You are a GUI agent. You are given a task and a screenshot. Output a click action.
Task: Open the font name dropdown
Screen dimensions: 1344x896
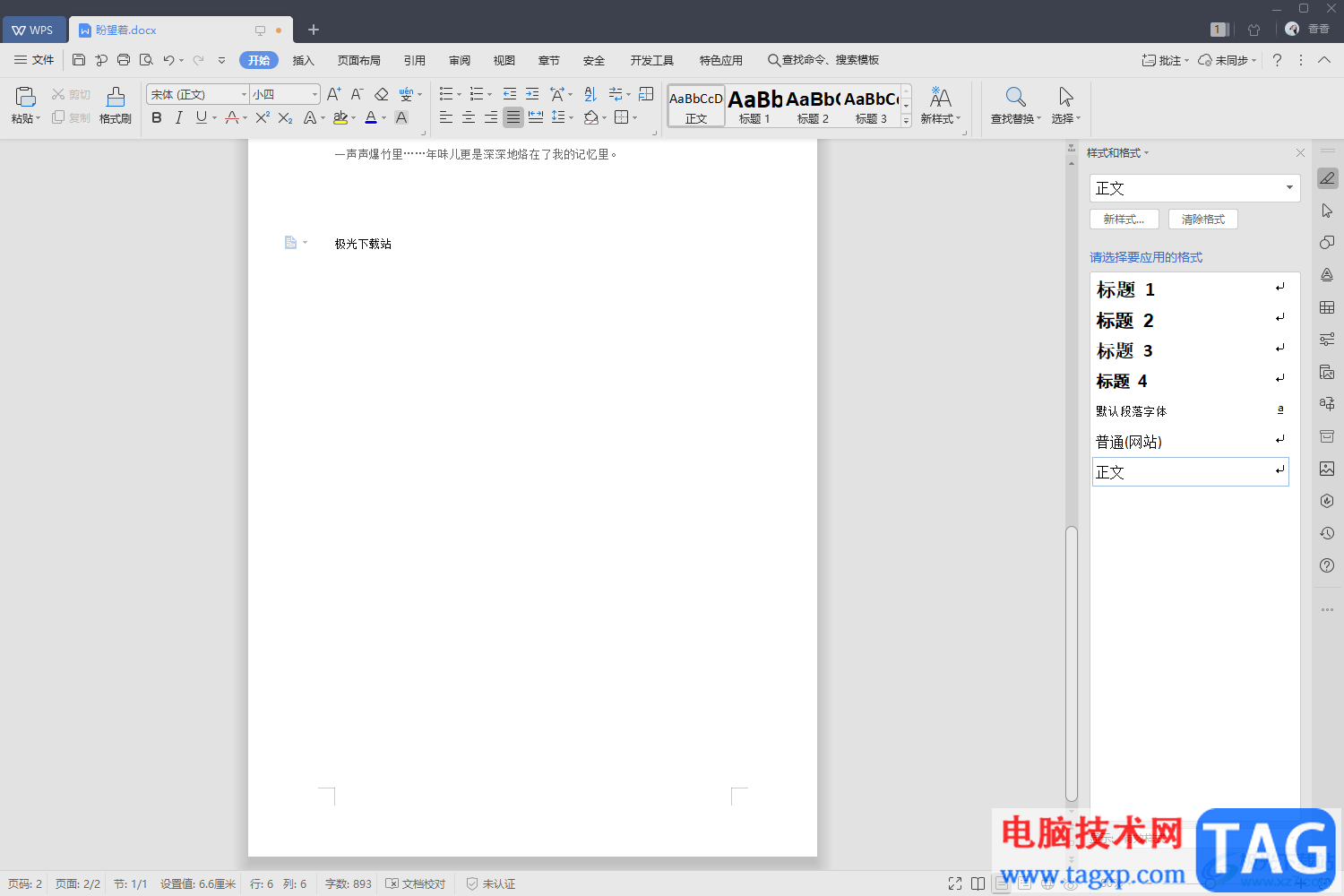pos(244,94)
